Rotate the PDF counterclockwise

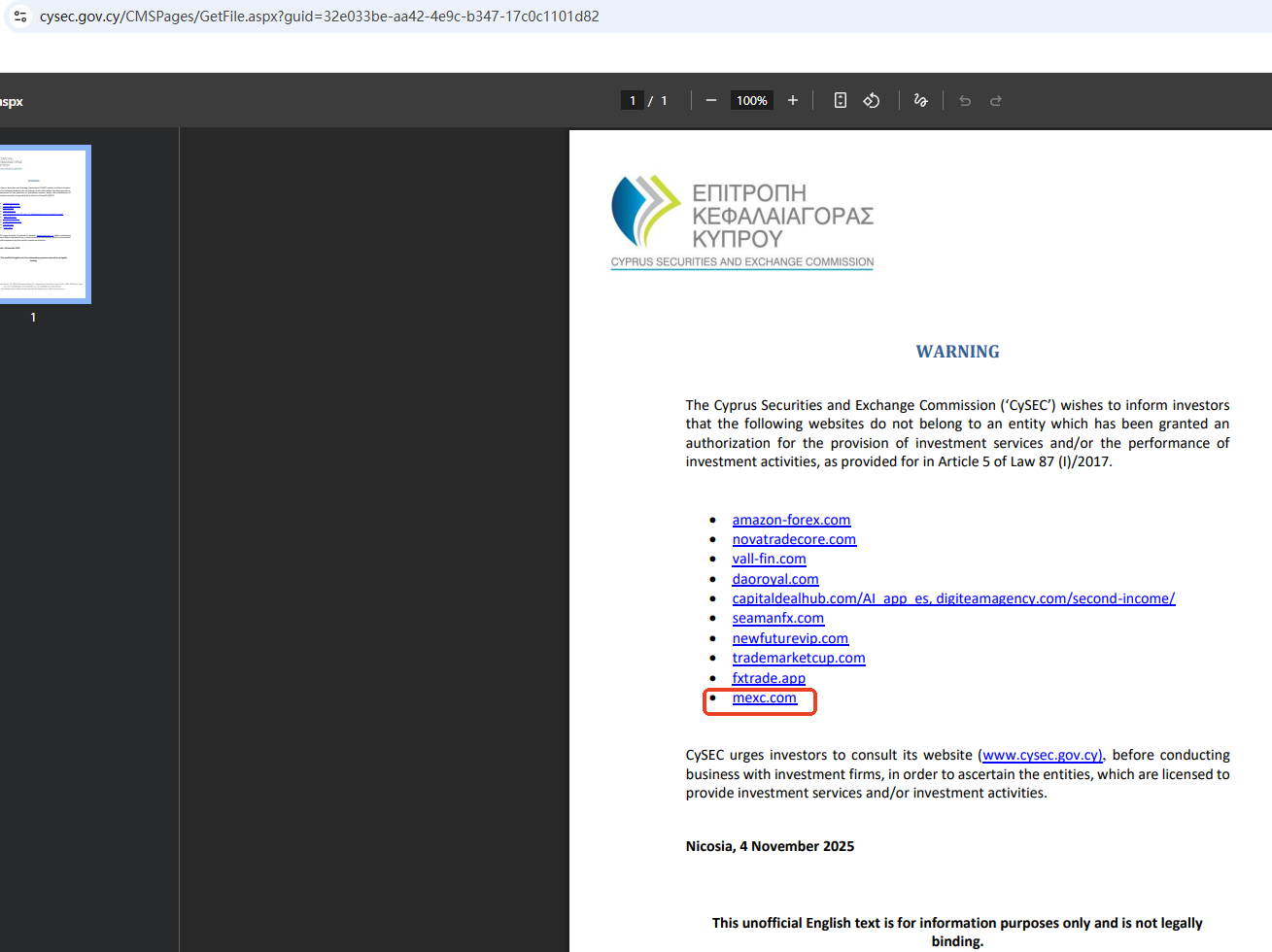click(x=872, y=100)
